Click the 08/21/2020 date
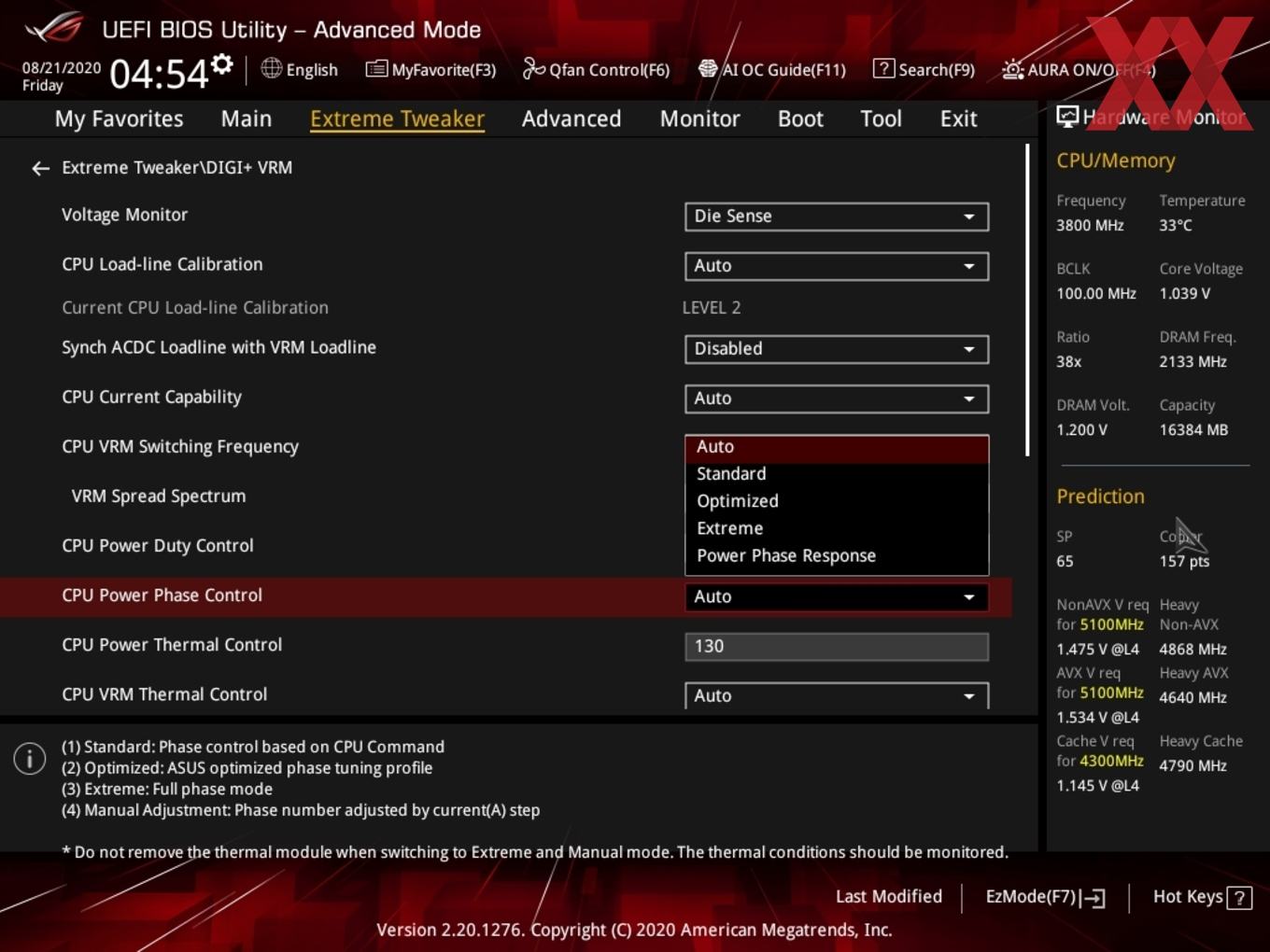The width and height of the screenshot is (1270, 952). (x=62, y=68)
